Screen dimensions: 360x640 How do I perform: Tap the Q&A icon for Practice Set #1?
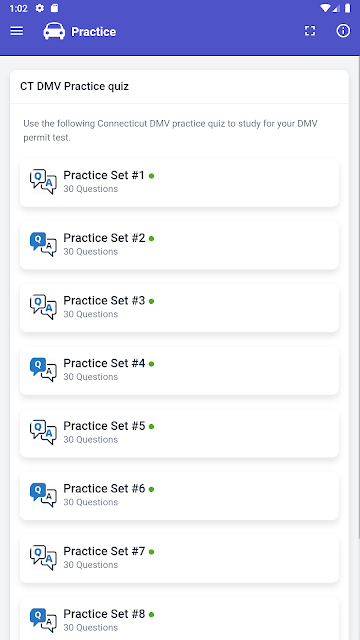[43, 181]
